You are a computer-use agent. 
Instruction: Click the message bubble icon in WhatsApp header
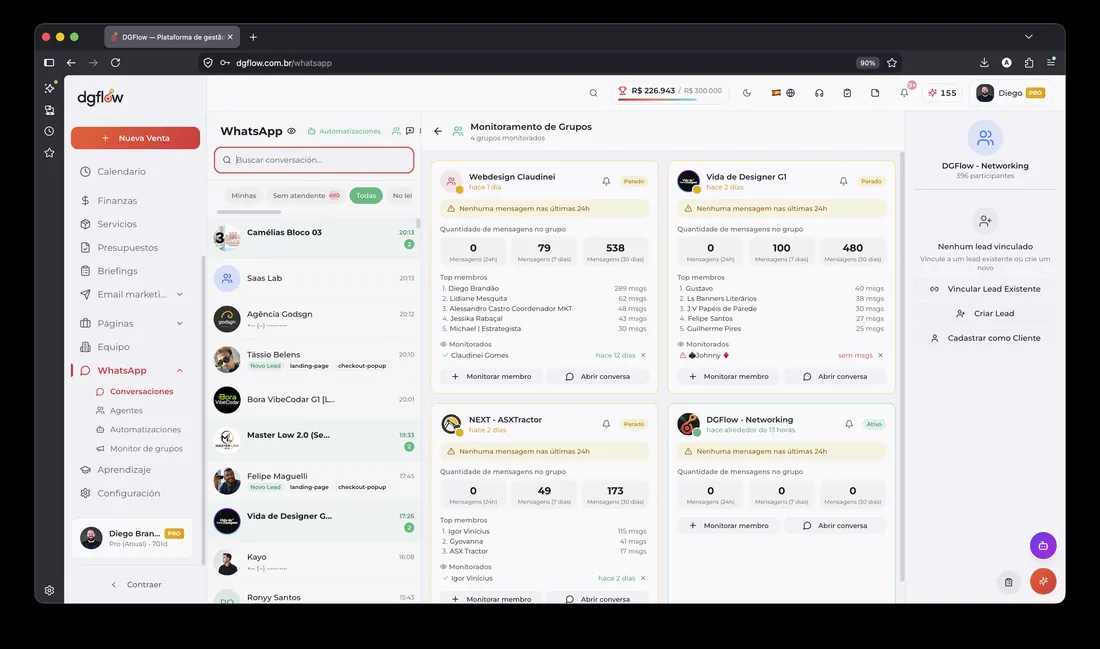click(410, 131)
